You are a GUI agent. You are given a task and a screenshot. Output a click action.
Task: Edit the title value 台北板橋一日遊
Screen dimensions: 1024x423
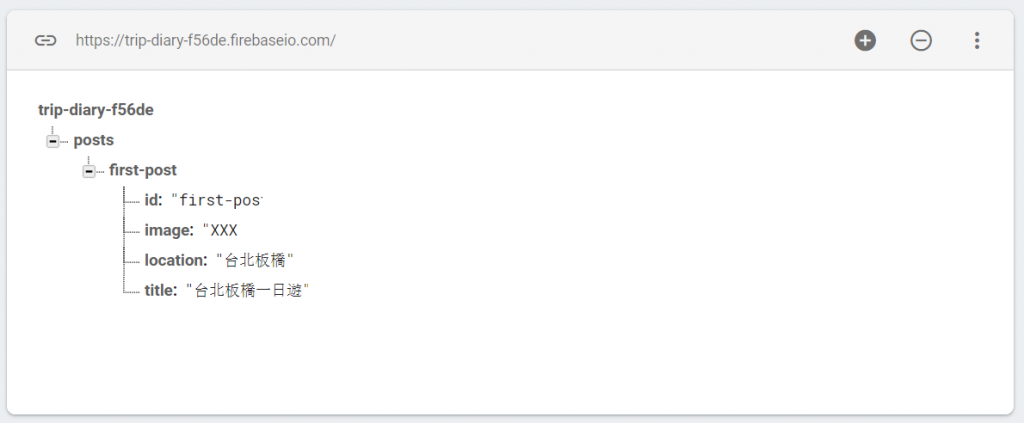[x=247, y=290]
